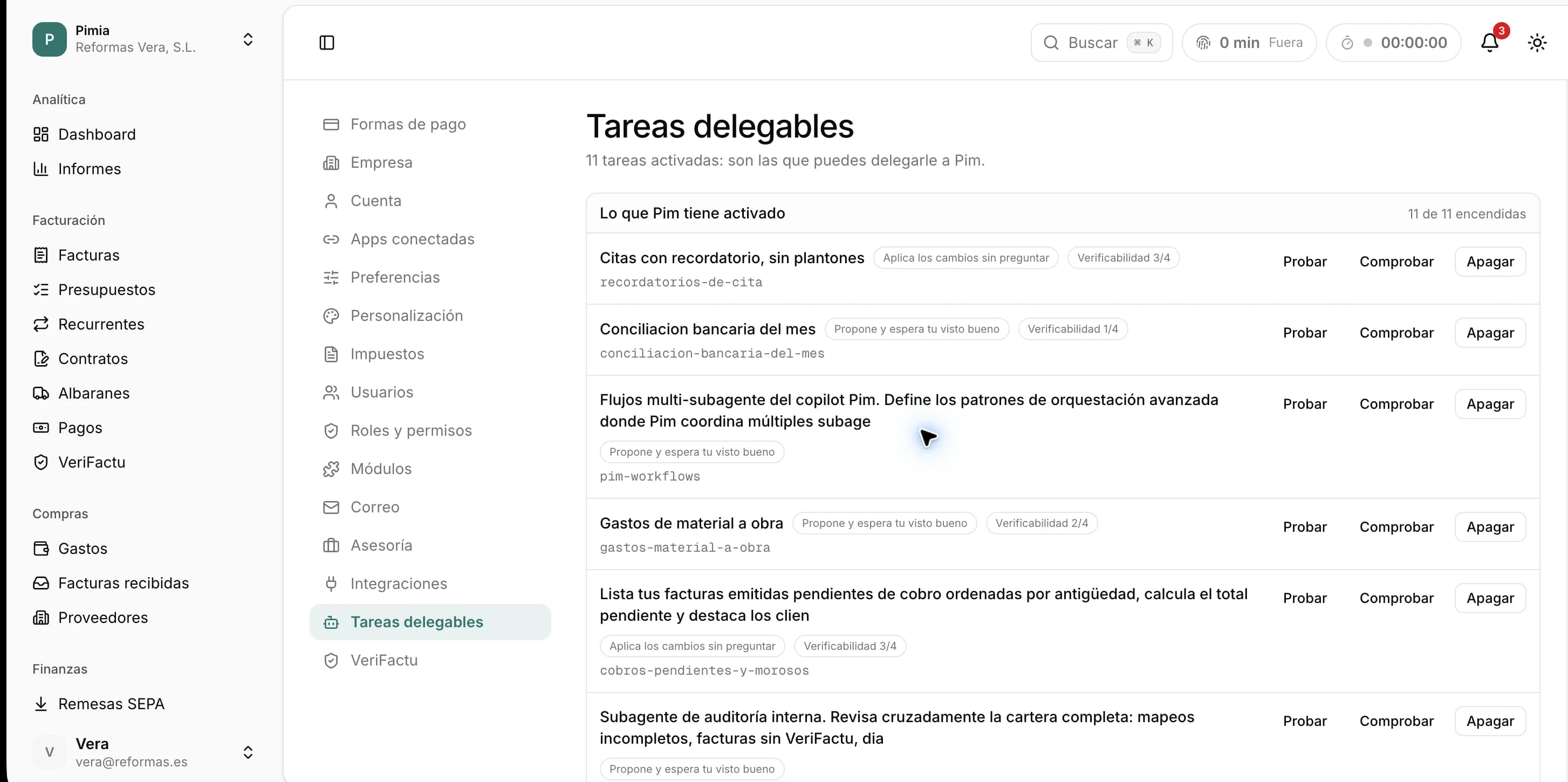Screen dimensions: 1568x782
Task: Apagar the cobros-pendientes-y-morosos task
Action: (x=1490, y=598)
